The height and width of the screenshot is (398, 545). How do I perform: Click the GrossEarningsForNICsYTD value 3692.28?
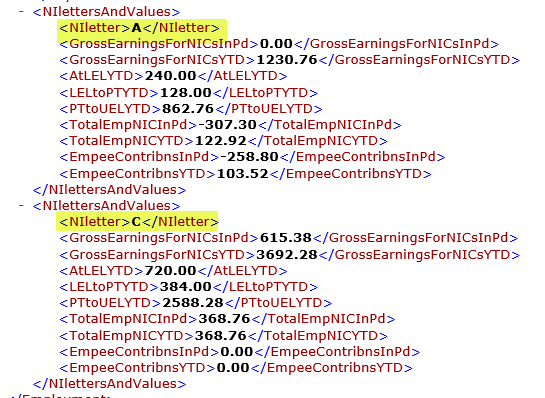coord(287,255)
